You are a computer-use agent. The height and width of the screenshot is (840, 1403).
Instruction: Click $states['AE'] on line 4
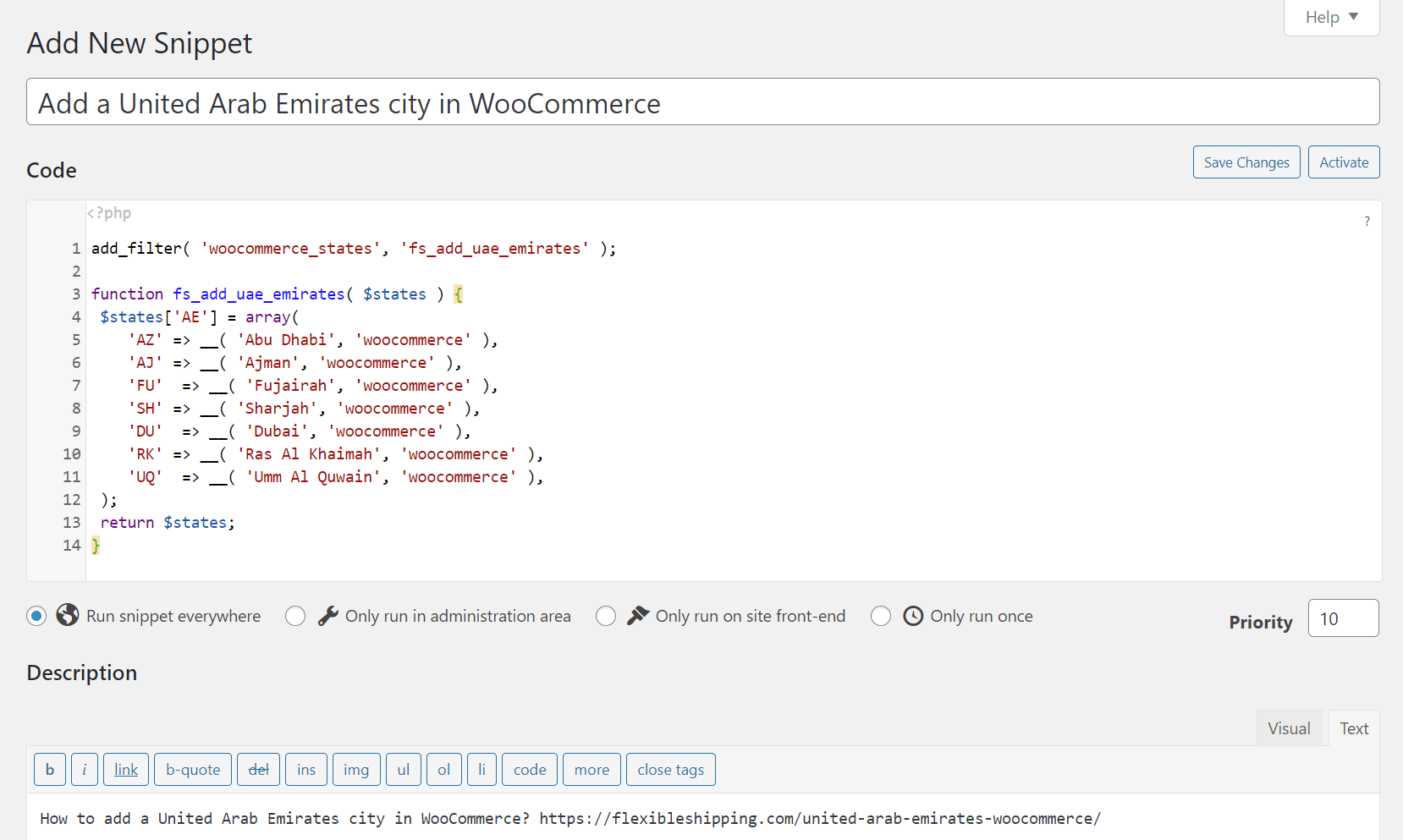[x=159, y=317]
